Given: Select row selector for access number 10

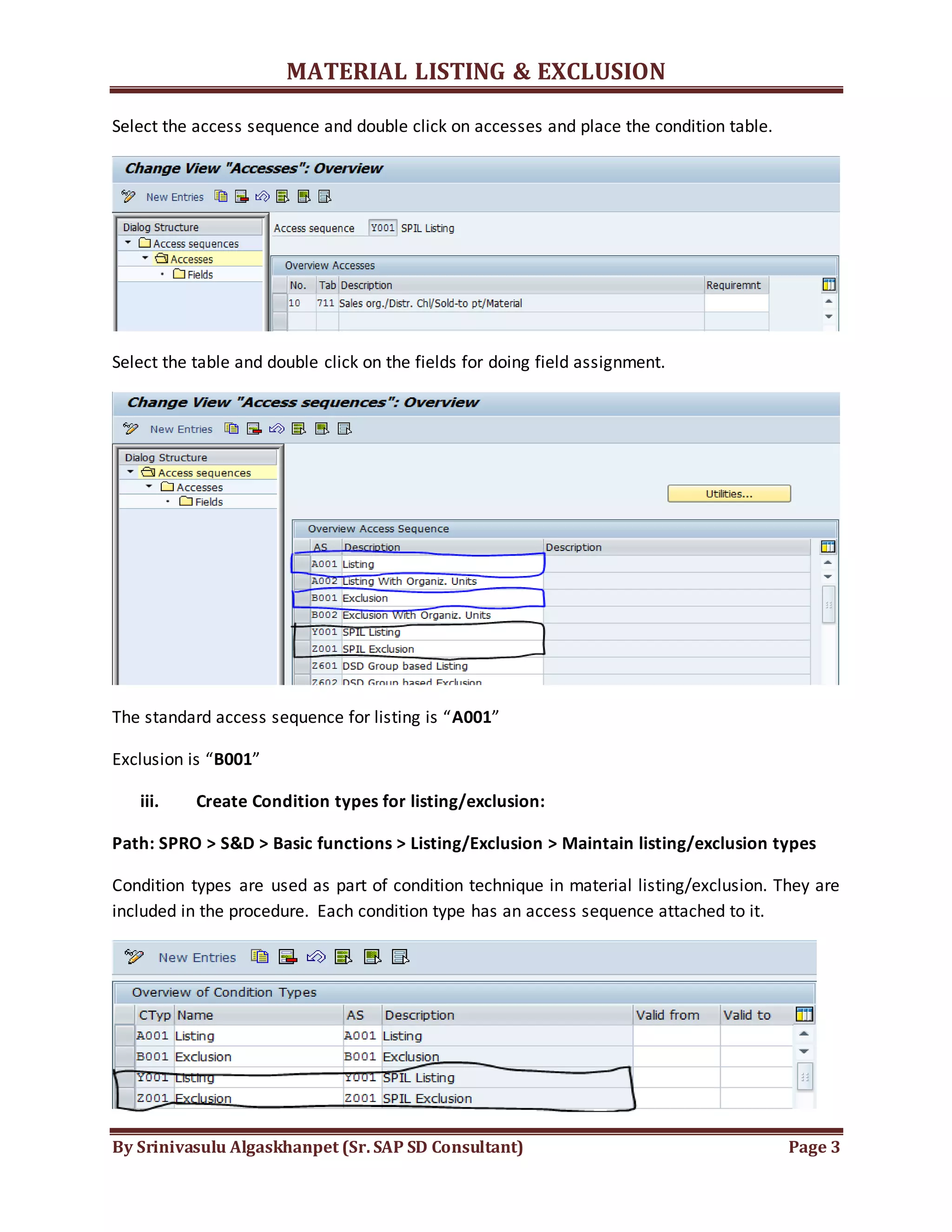Looking at the screenshot, I should (x=280, y=303).
